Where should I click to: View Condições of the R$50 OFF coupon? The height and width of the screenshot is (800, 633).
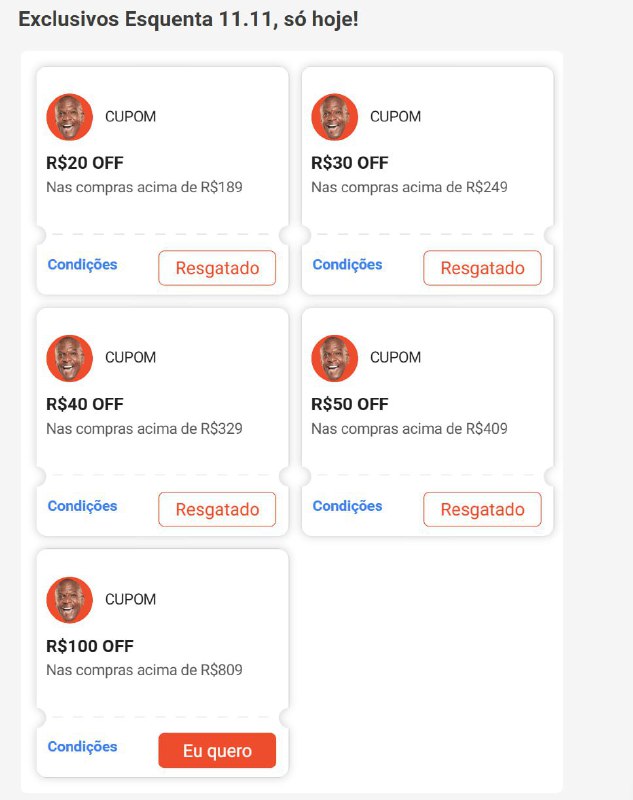(x=347, y=506)
